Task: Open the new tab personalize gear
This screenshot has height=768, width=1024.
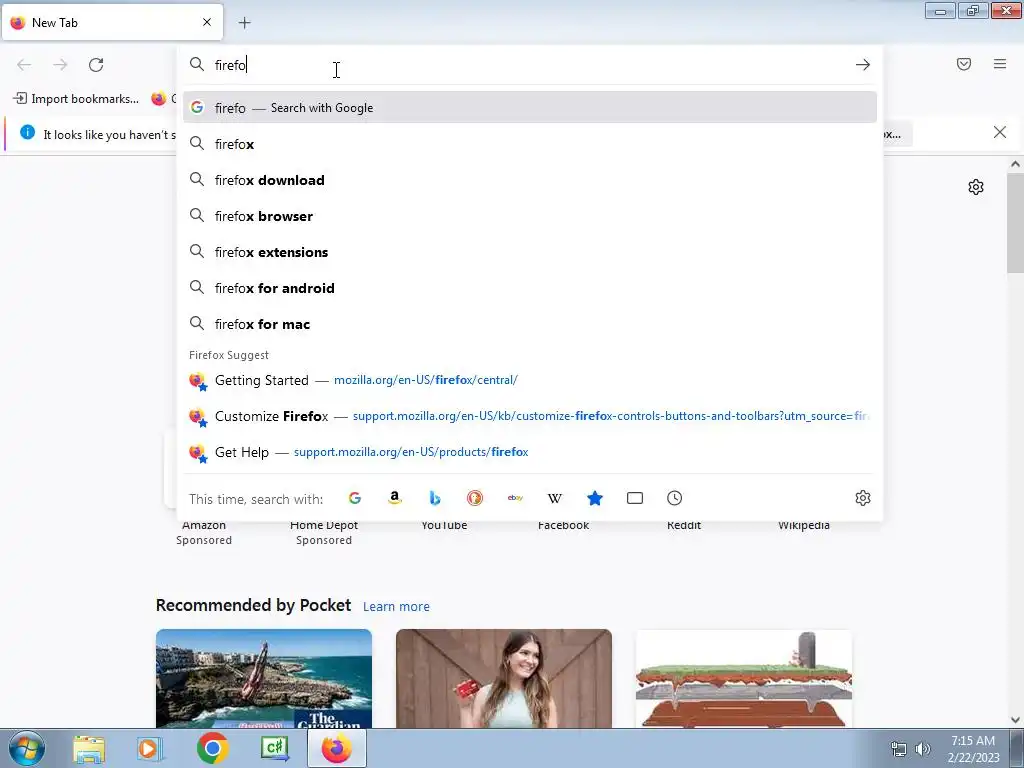Action: point(976,187)
